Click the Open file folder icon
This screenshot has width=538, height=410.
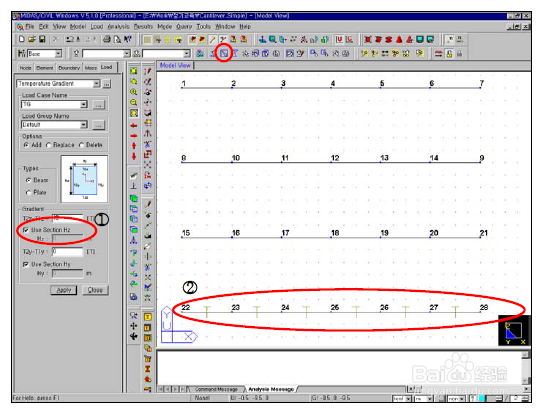(32, 39)
